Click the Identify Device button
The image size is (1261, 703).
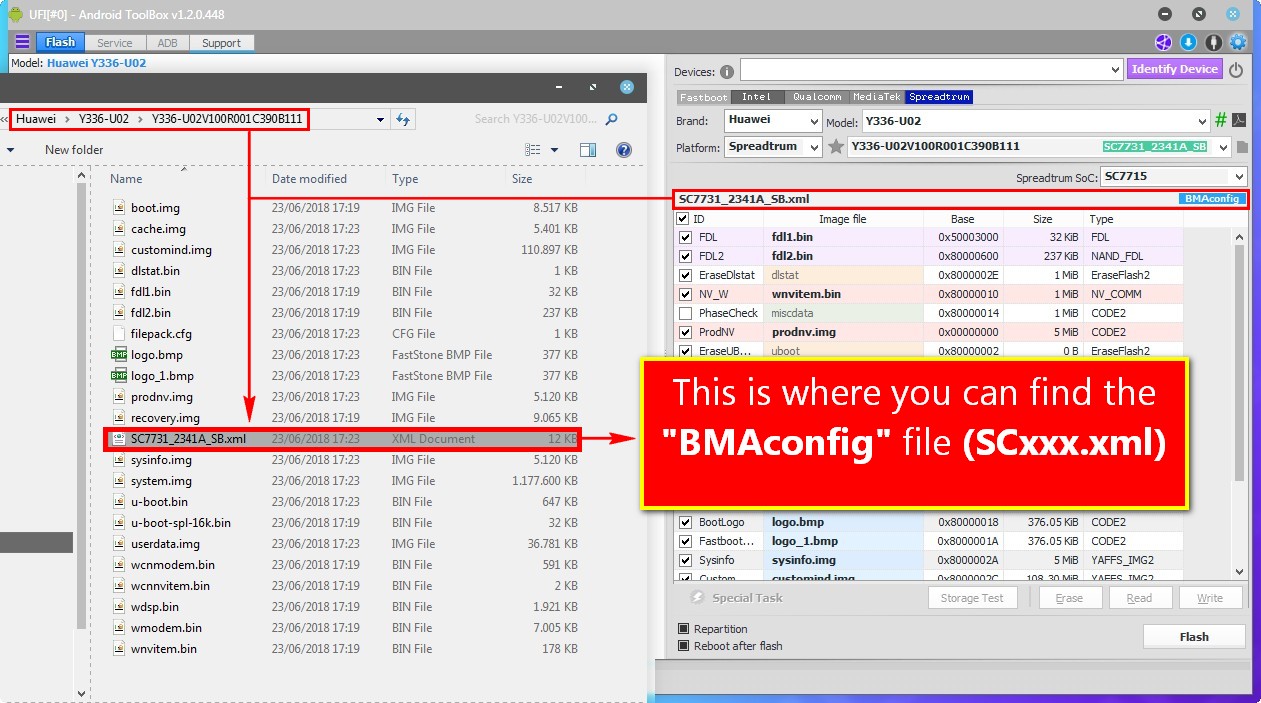pos(1175,69)
